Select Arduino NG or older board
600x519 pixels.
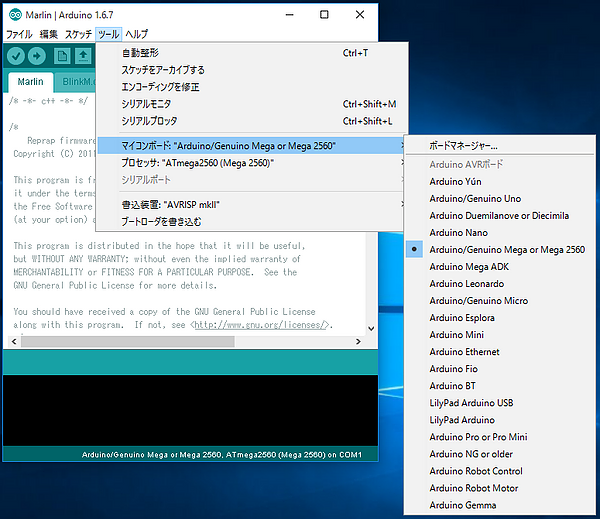[500, 454]
